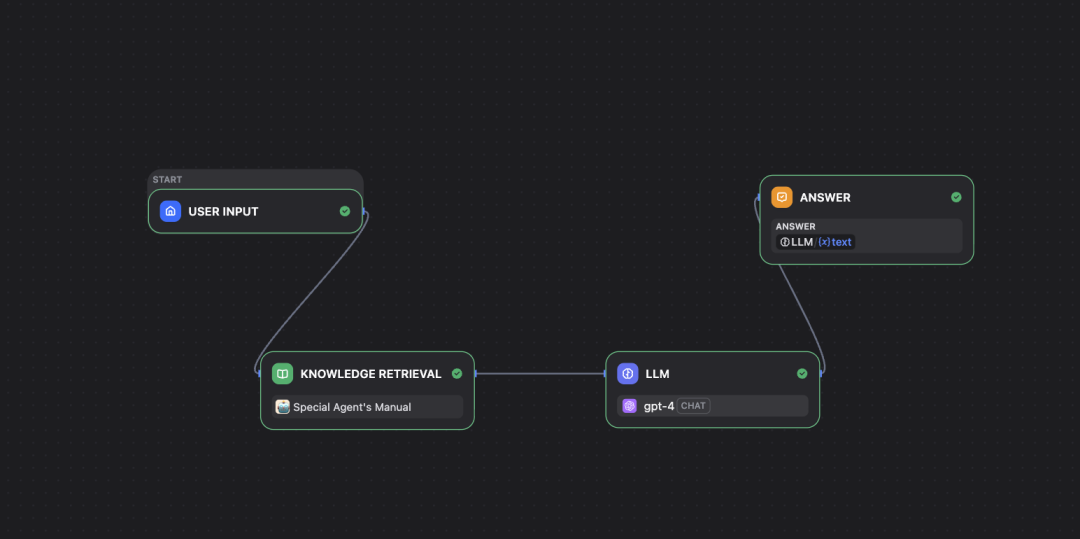This screenshot has height=539, width=1080.
Task: Click the green status checkmark on LLM node
Action: pos(802,374)
